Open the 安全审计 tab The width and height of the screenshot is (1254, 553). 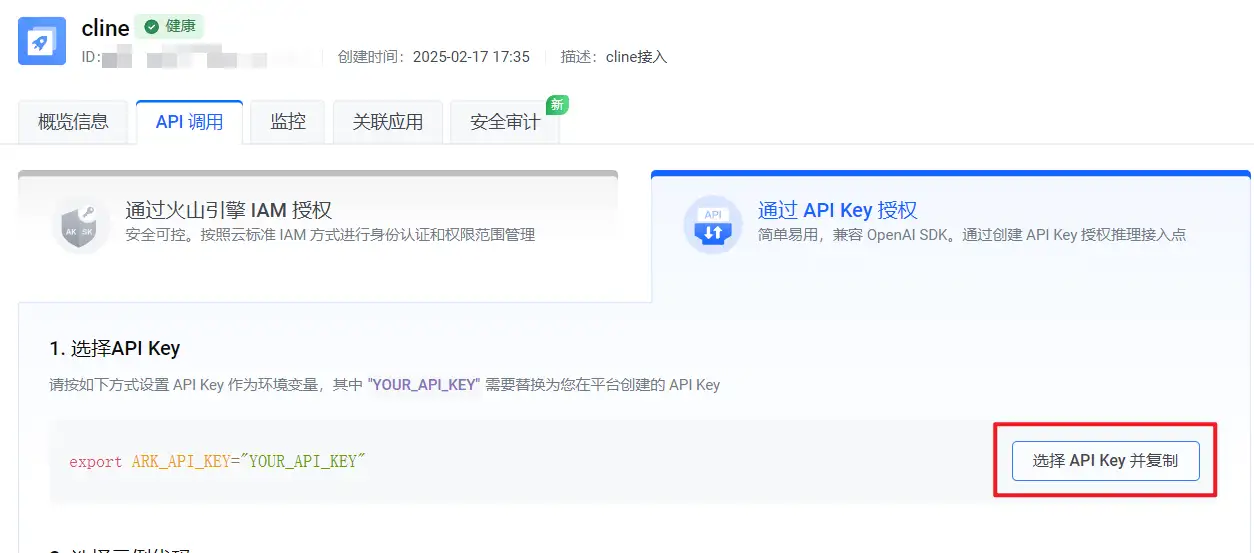pos(505,122)
